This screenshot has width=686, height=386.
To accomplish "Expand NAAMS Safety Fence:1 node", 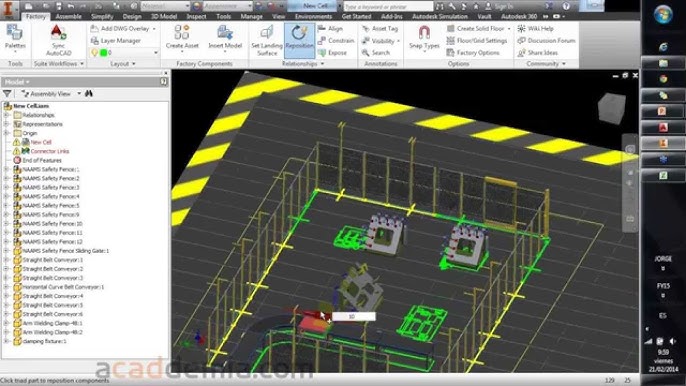I will (6, 169).
